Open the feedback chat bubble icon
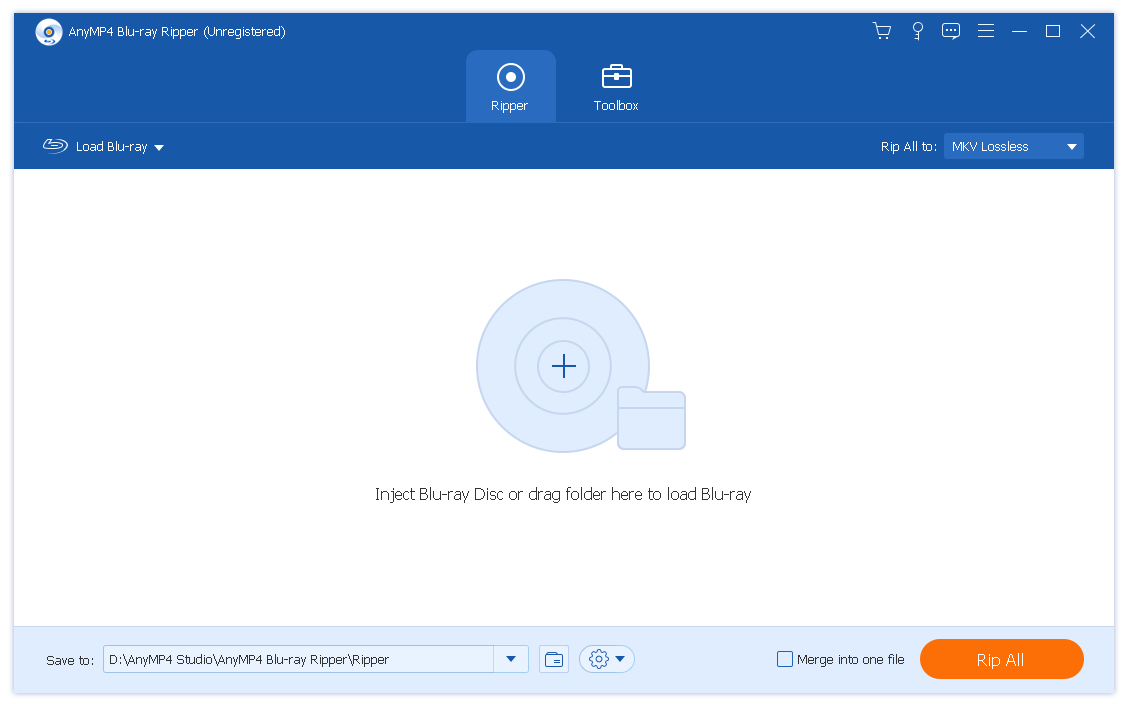 (951, 31)
